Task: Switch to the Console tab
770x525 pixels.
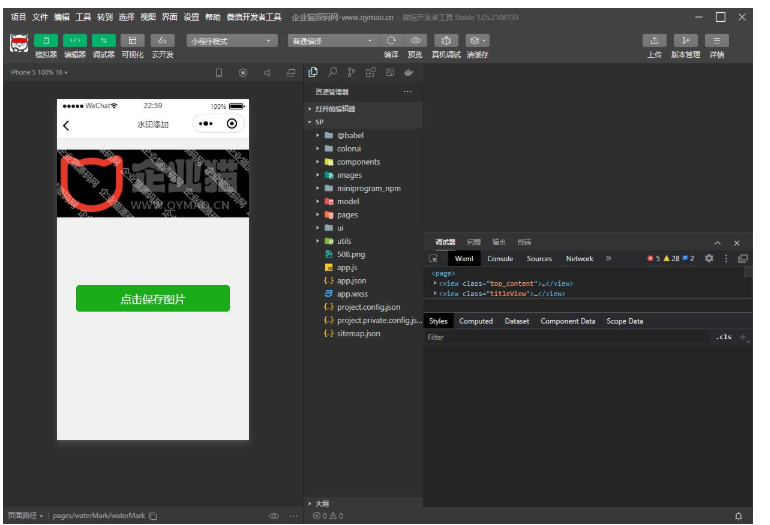Action: point(500,258)
